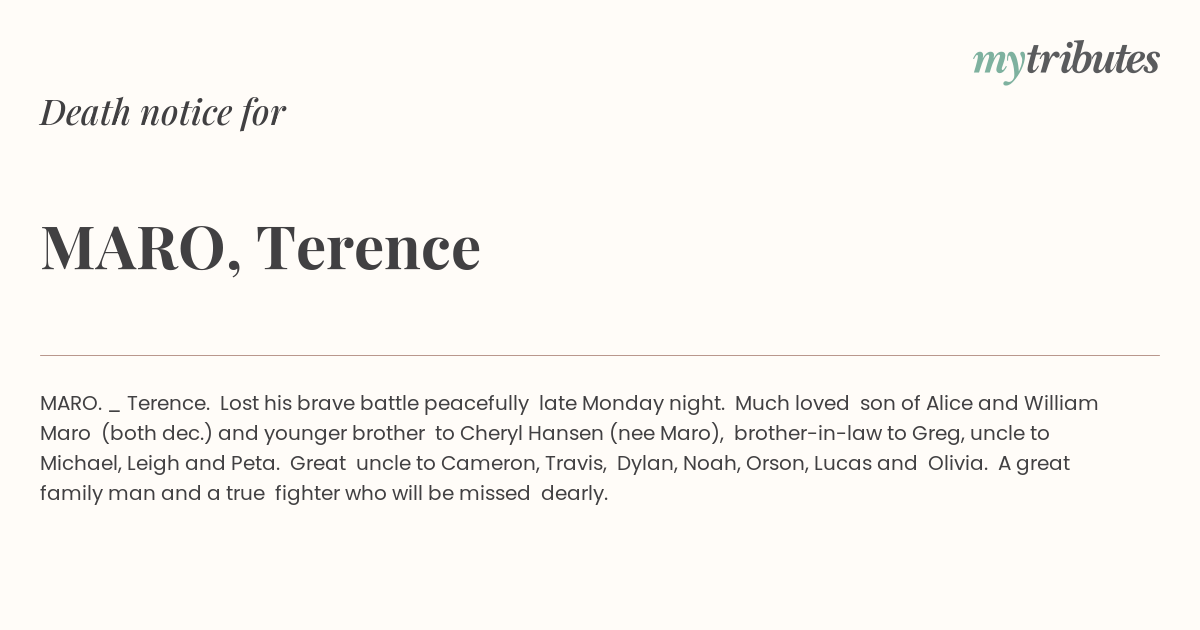Click 'family man' in the final line

click(88, 493)
